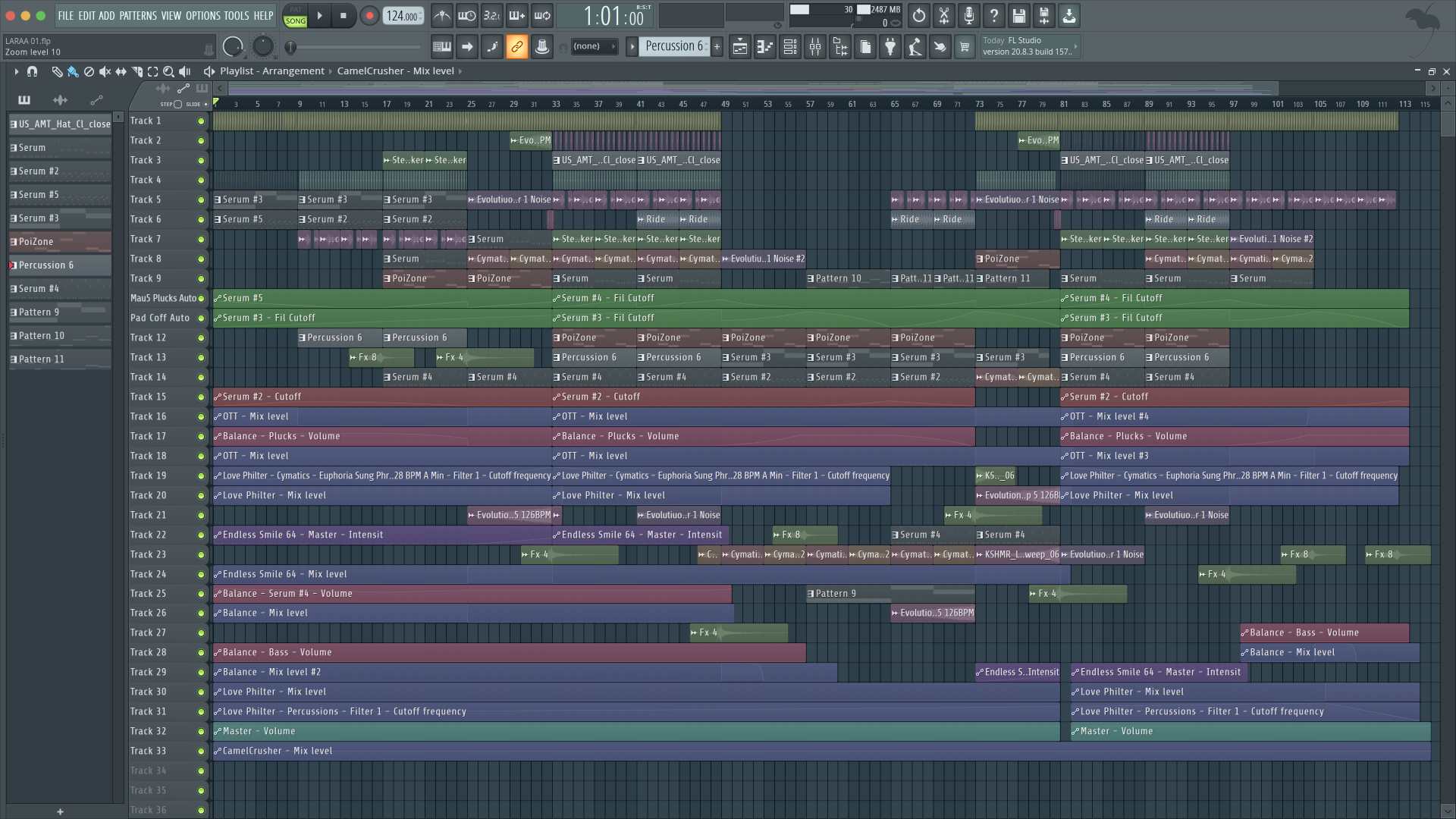Select the PoiZone pattern in picker list

(x=60, y=242)
